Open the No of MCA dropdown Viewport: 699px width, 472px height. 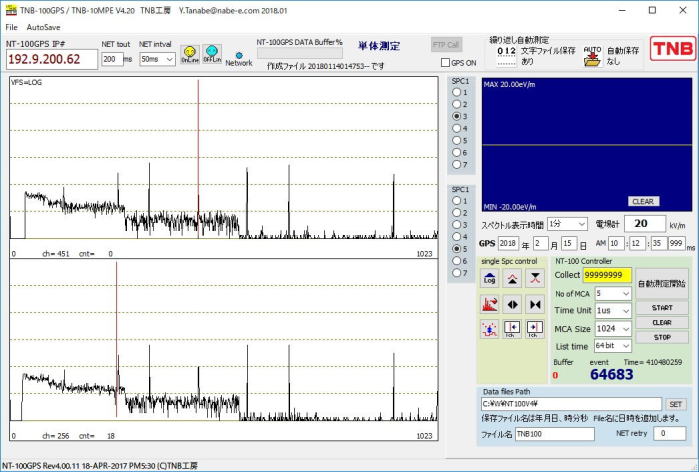click(x=613, y=293)
